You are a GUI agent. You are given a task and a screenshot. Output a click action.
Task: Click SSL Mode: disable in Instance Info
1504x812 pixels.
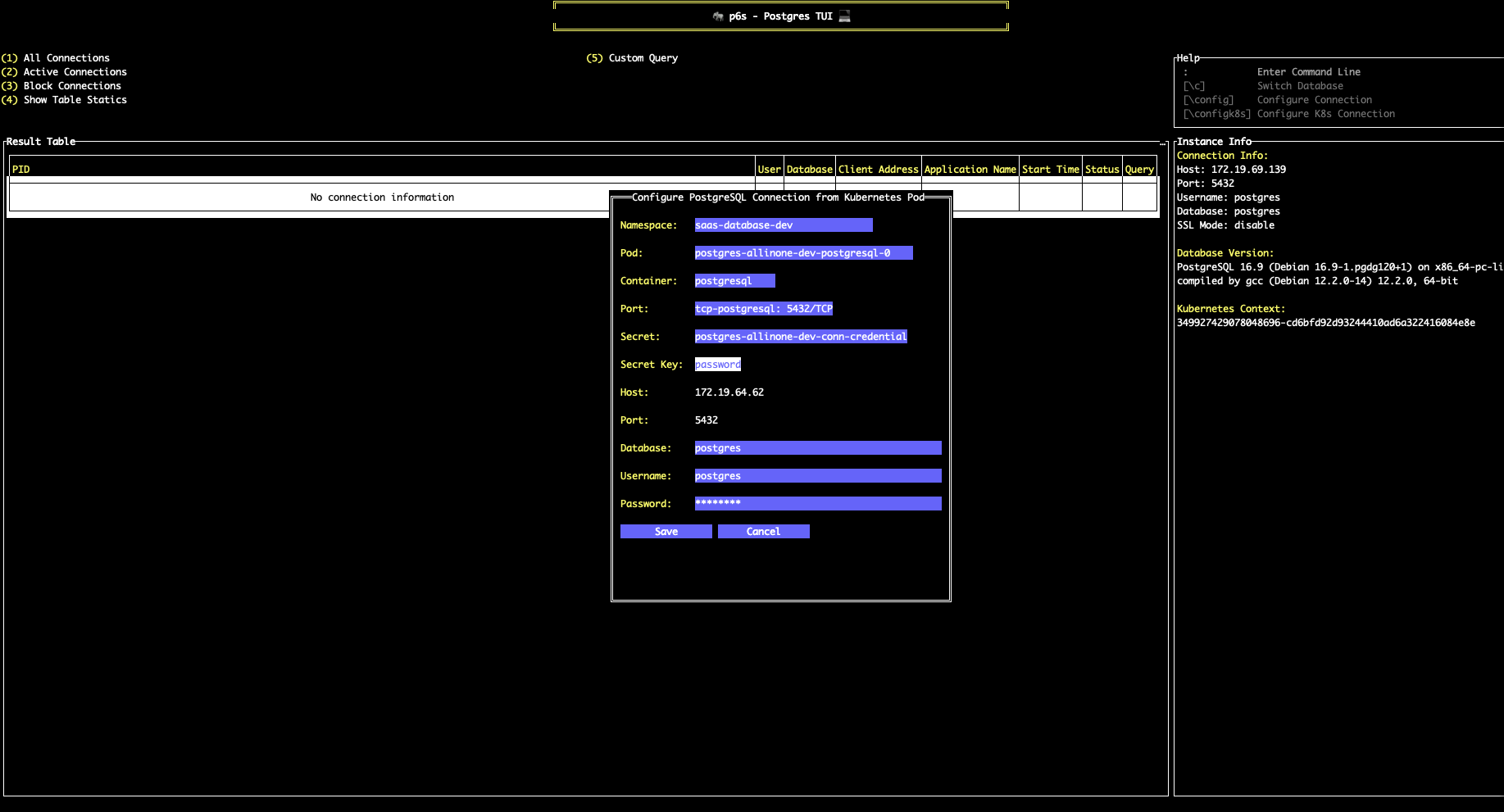1225,225
